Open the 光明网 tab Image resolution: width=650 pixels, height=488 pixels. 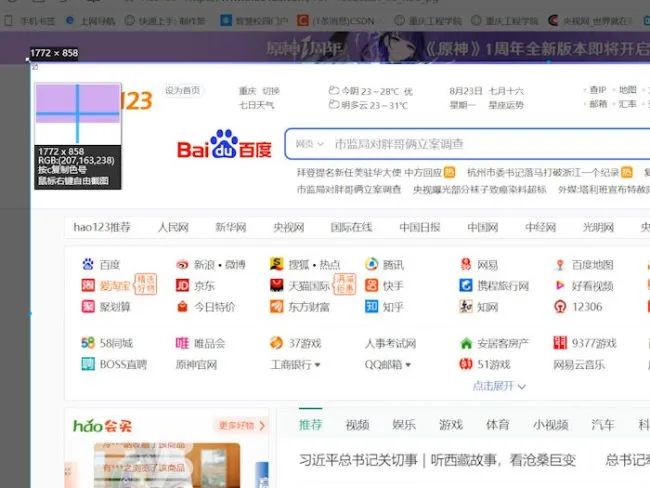click(x=598, y=227)
